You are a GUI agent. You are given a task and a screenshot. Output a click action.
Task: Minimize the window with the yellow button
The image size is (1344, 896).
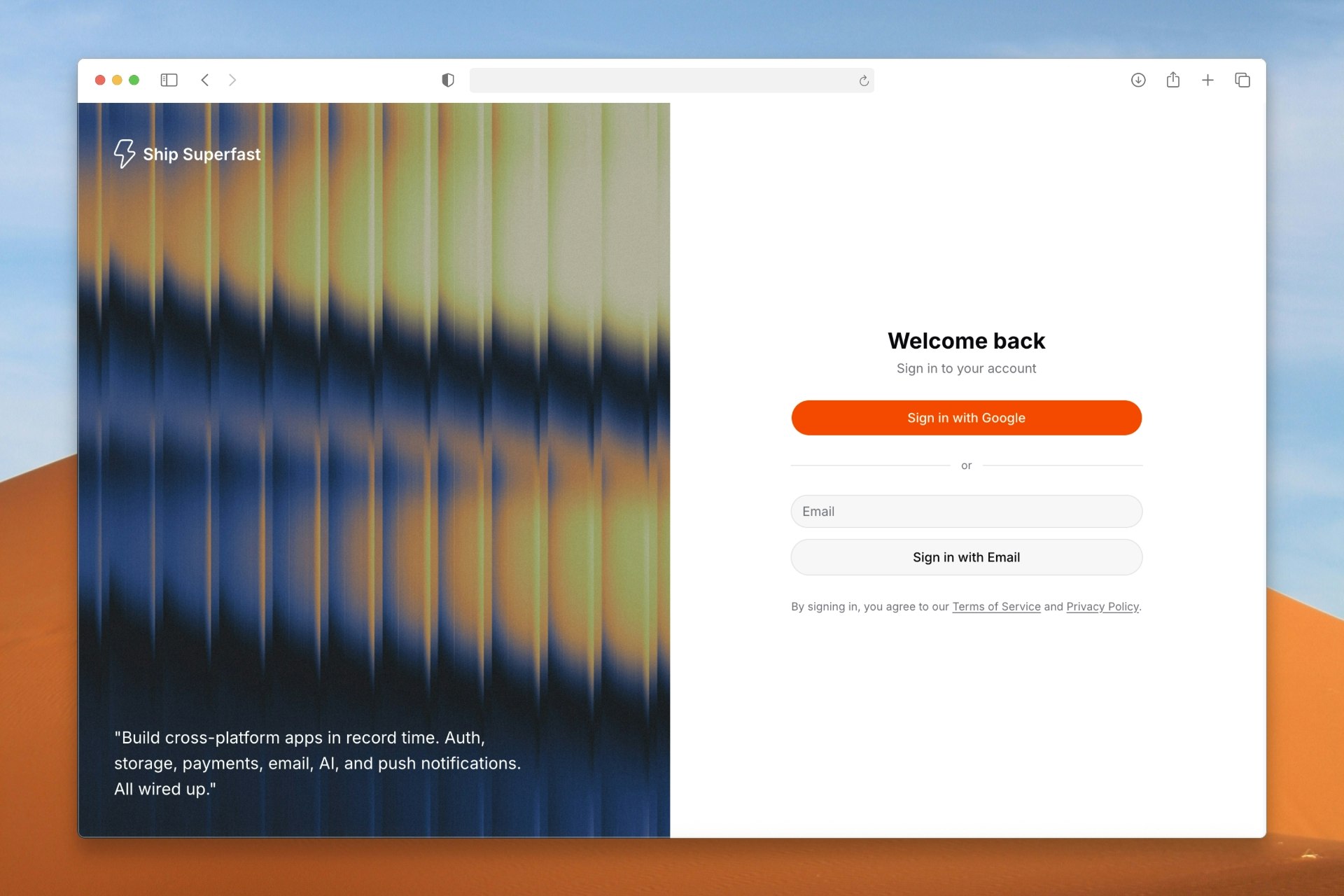pyautogui.click(x=117, y=80)
